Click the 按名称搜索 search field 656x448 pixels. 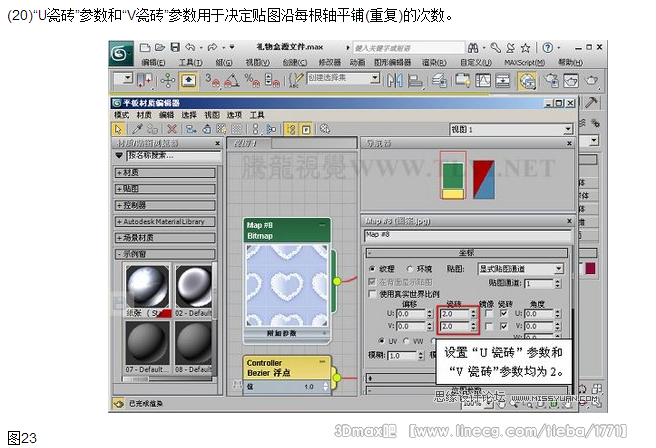tap(173, 156)
